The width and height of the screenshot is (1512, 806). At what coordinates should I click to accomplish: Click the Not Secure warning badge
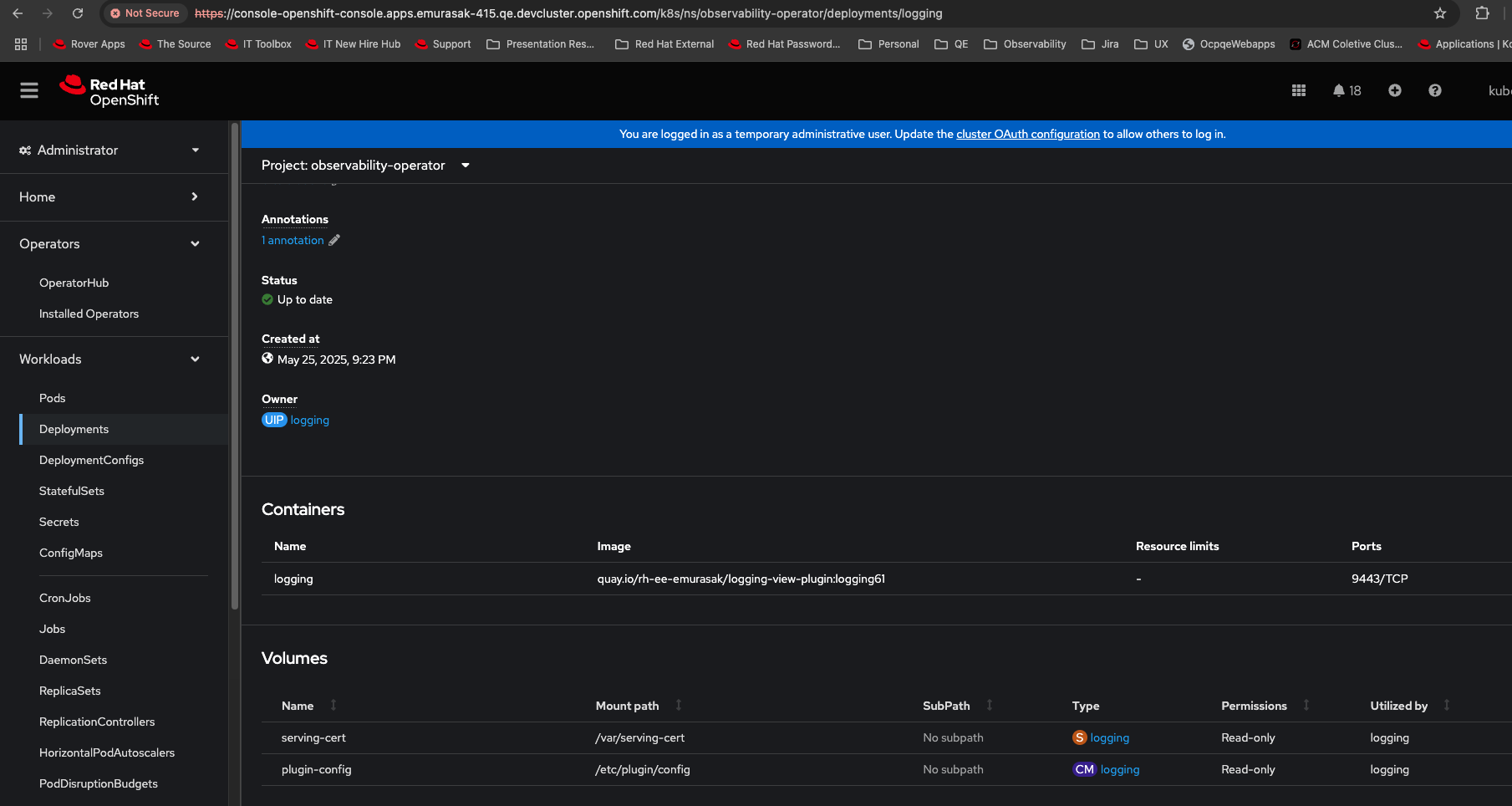tap(145, 13)
